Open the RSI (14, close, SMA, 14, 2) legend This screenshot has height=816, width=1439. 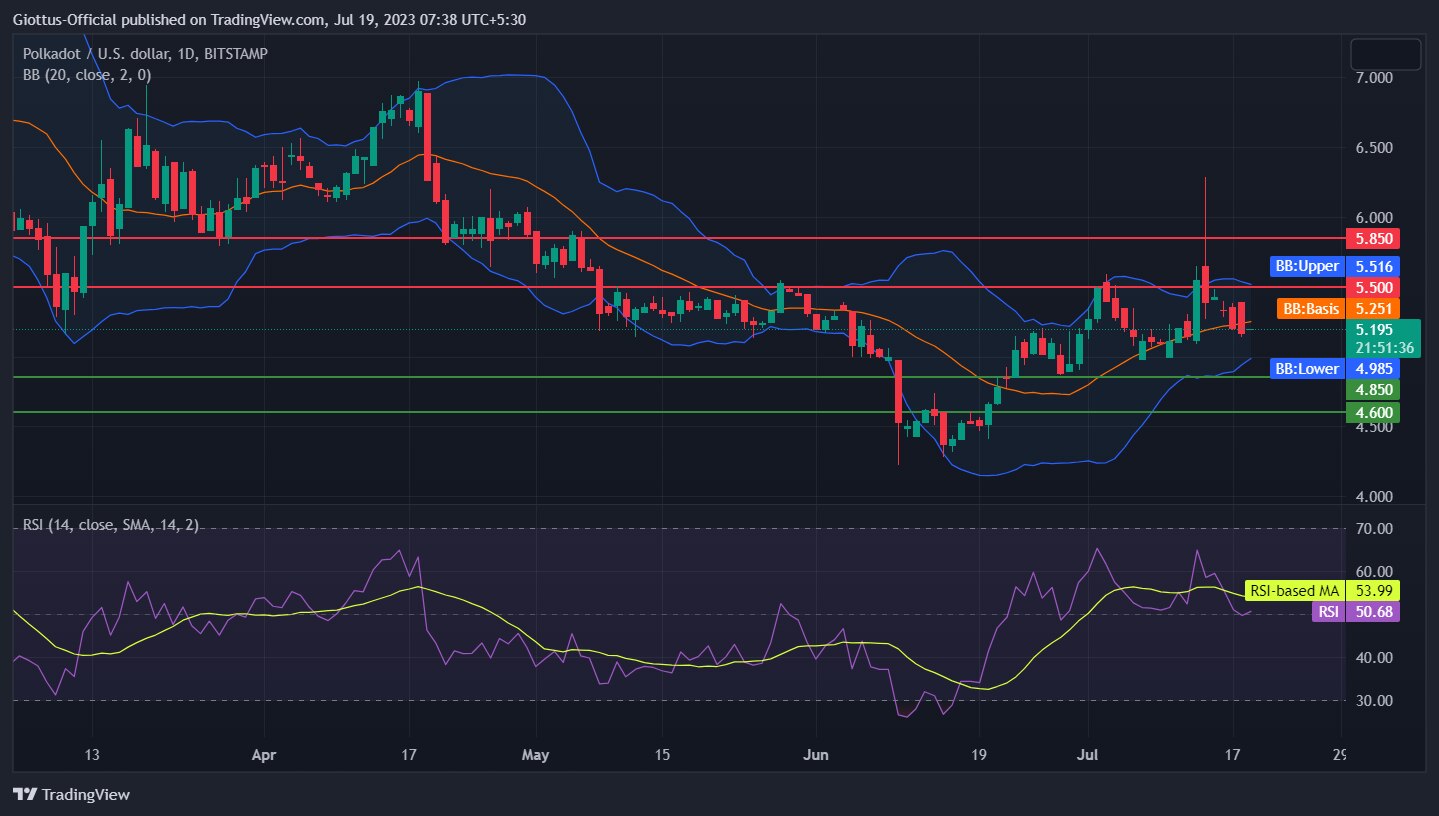pos(110,525)
